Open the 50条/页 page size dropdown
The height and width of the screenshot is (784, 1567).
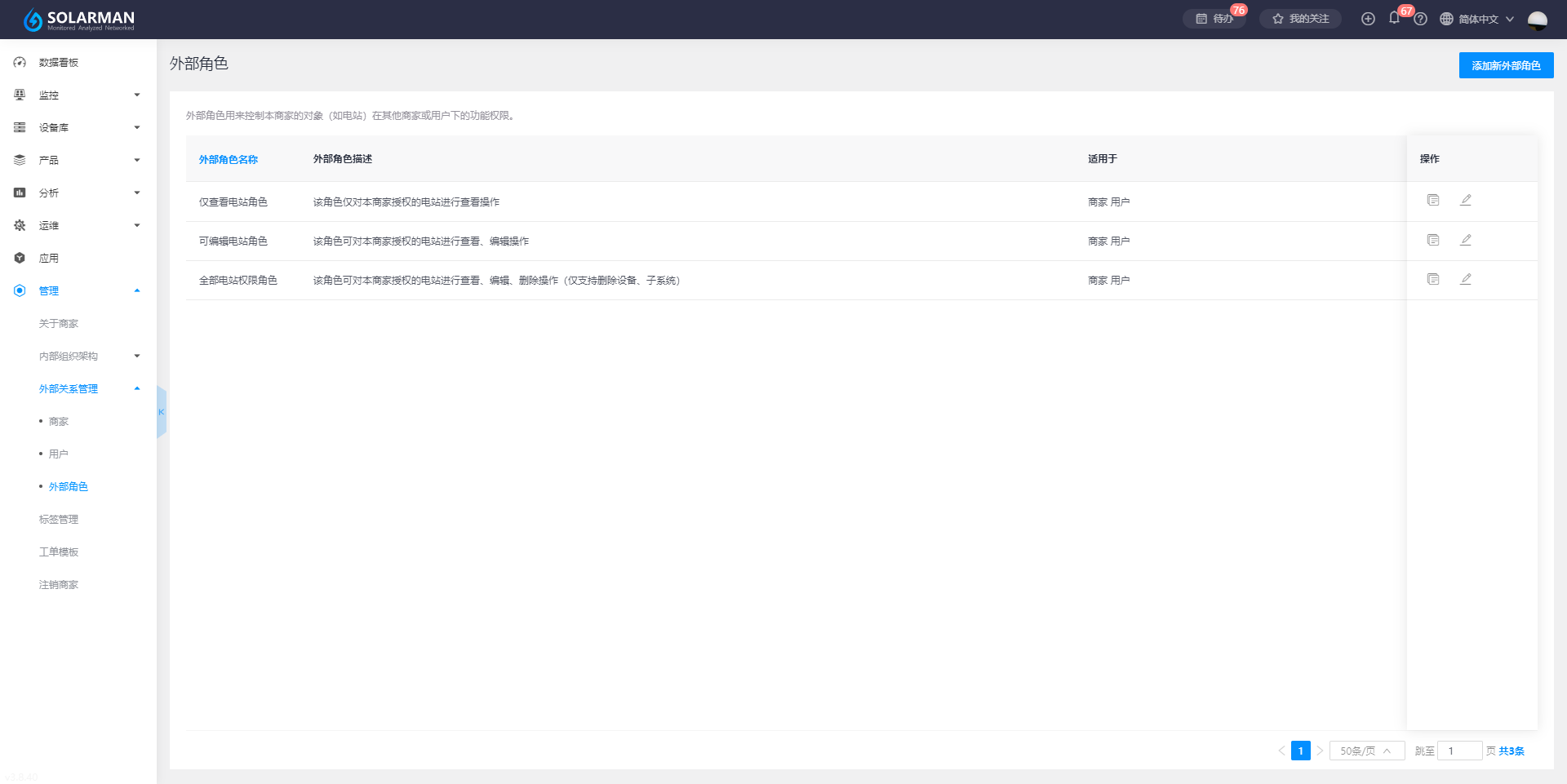(x=1366, y=751)
